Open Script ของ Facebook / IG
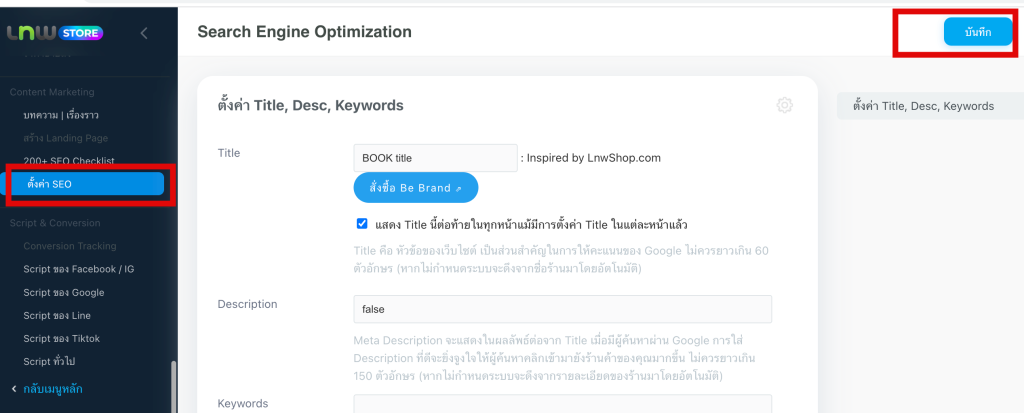The width and height of the screenshot is (1024, 413). (77, 269)
